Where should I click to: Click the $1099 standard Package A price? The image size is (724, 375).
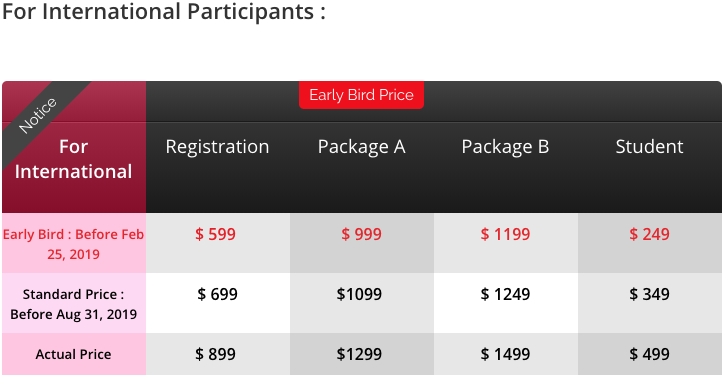359,294
